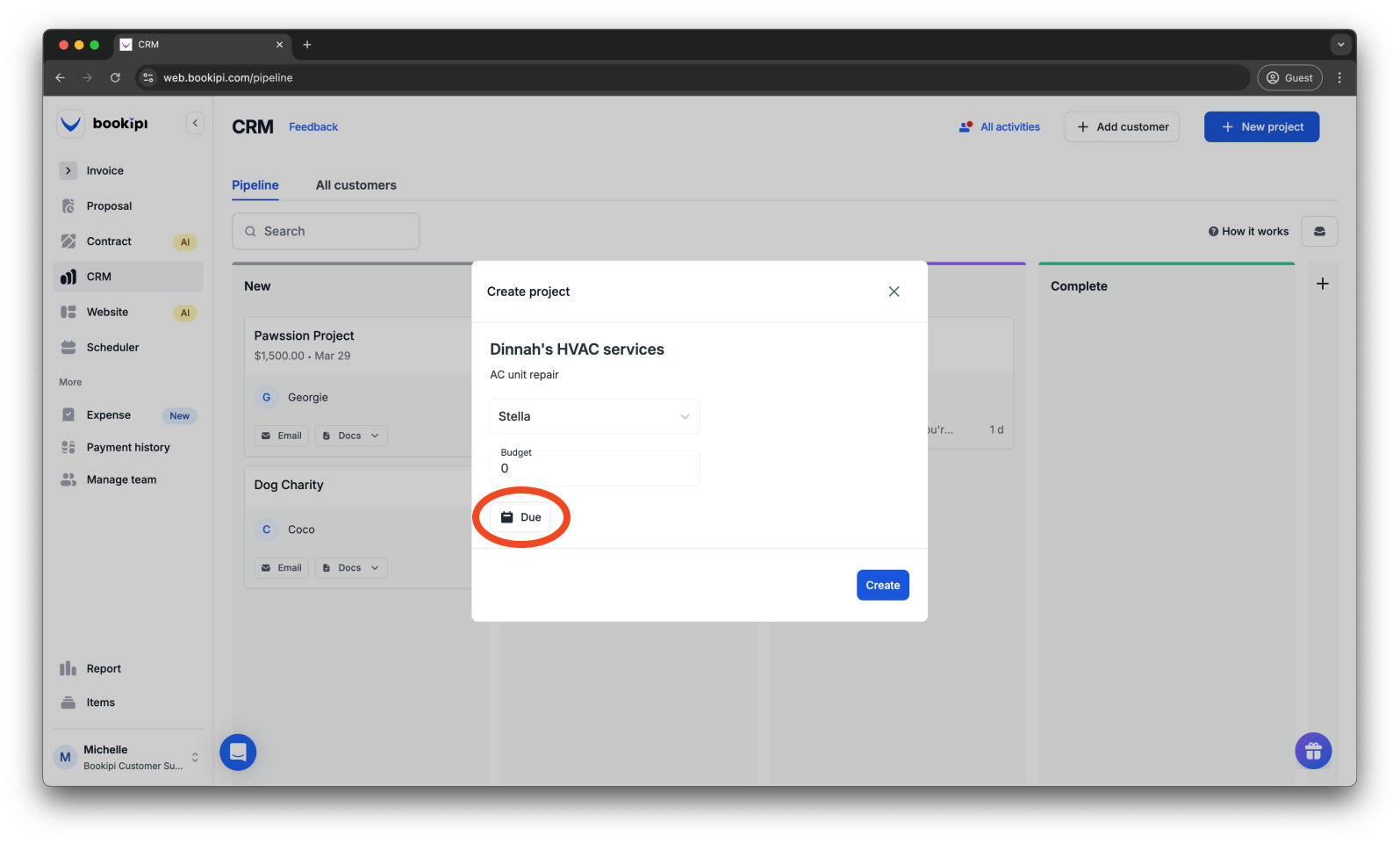This screenshot has width=1400, height=843.
Task: Click the Due date button
Action: (x=521, y=517)
